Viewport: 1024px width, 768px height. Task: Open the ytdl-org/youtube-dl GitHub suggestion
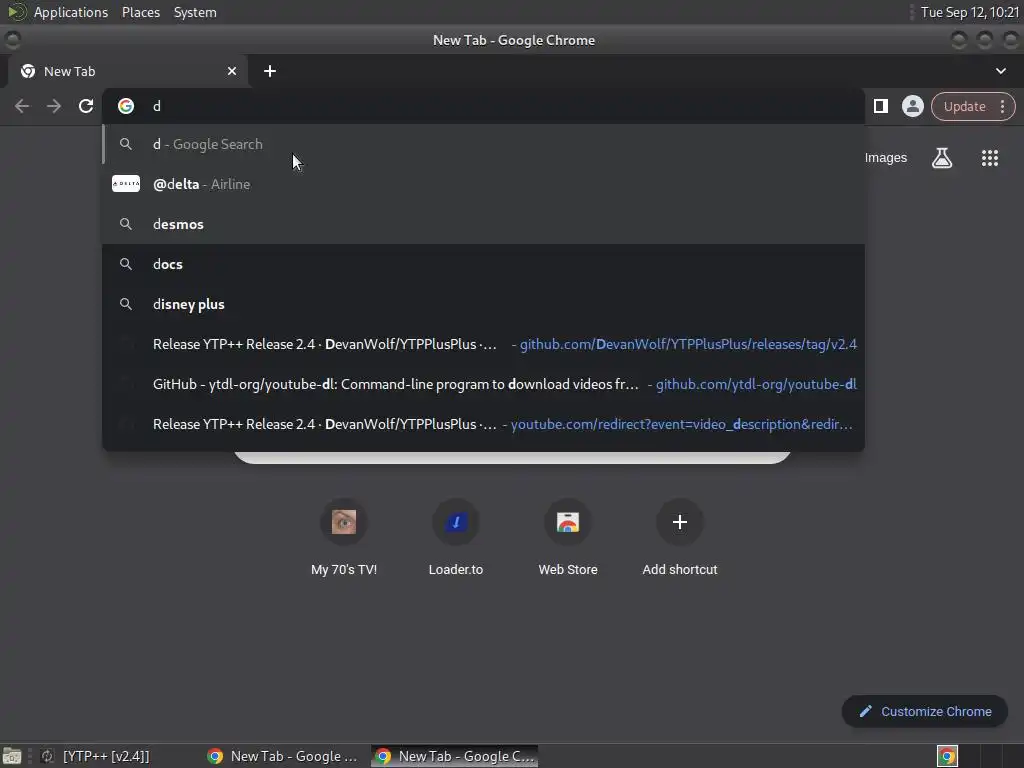(483, 384)
